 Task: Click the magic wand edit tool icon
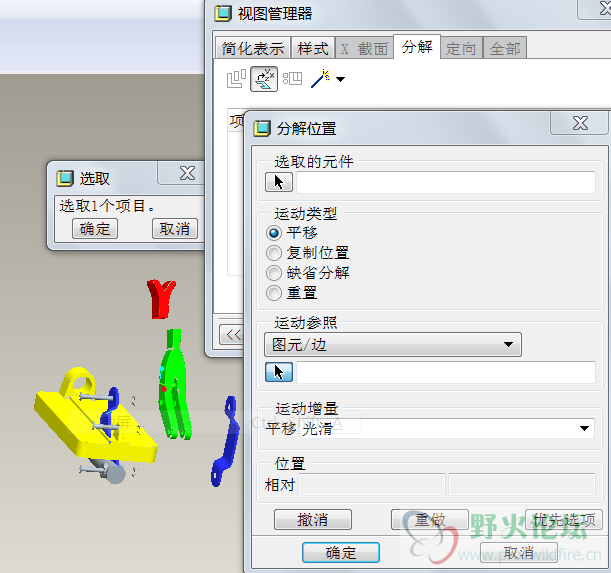coord(321,78)
